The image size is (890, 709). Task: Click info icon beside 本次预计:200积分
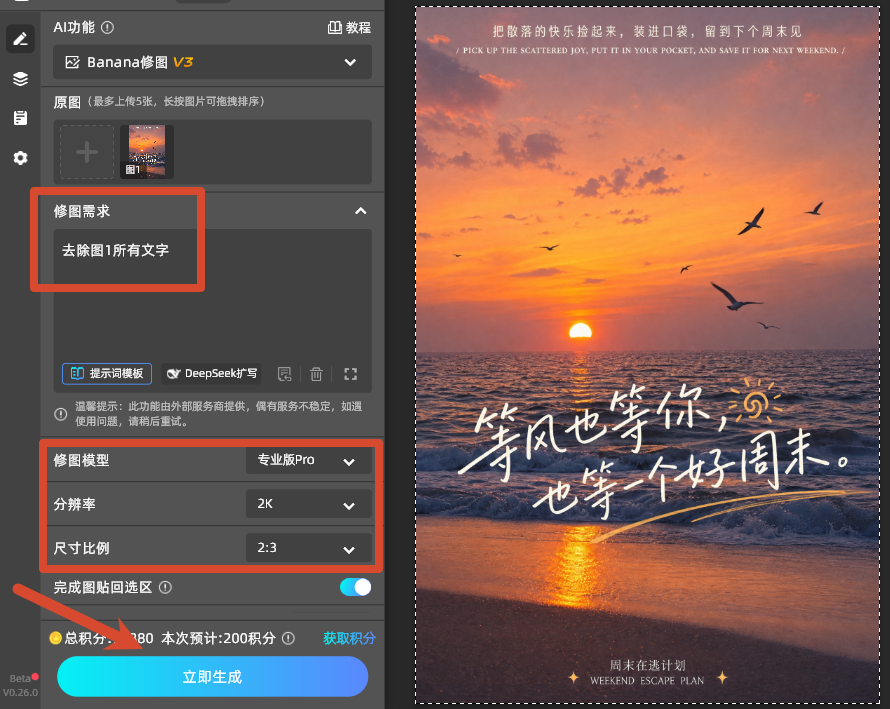click(x=288, y=639)
